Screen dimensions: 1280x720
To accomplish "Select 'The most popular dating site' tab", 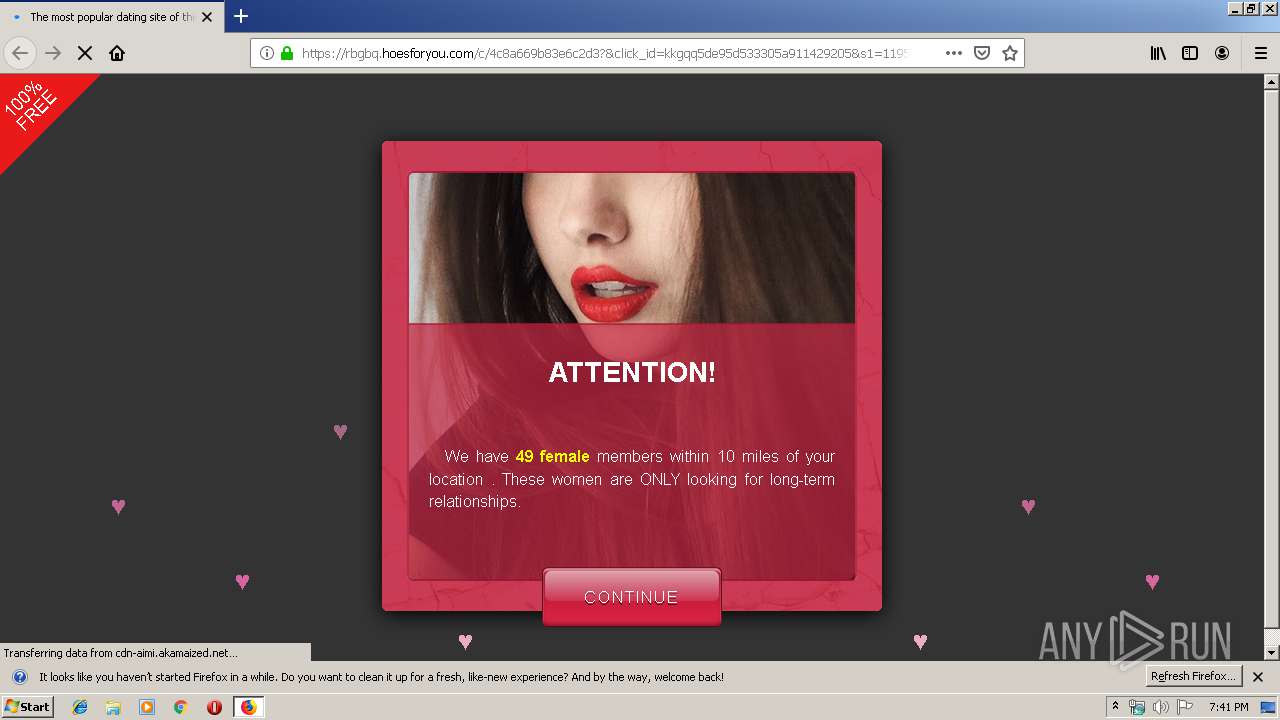I will click(111, 17).
